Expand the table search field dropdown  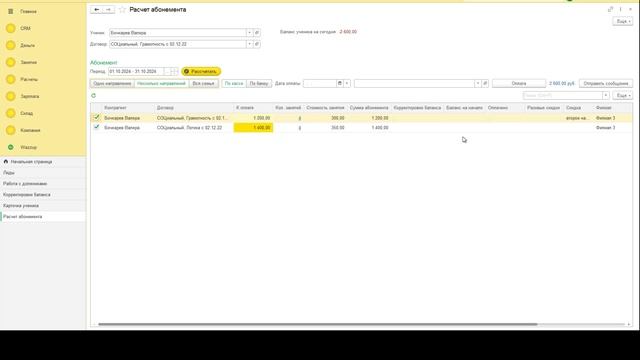(x=606, y=96)
